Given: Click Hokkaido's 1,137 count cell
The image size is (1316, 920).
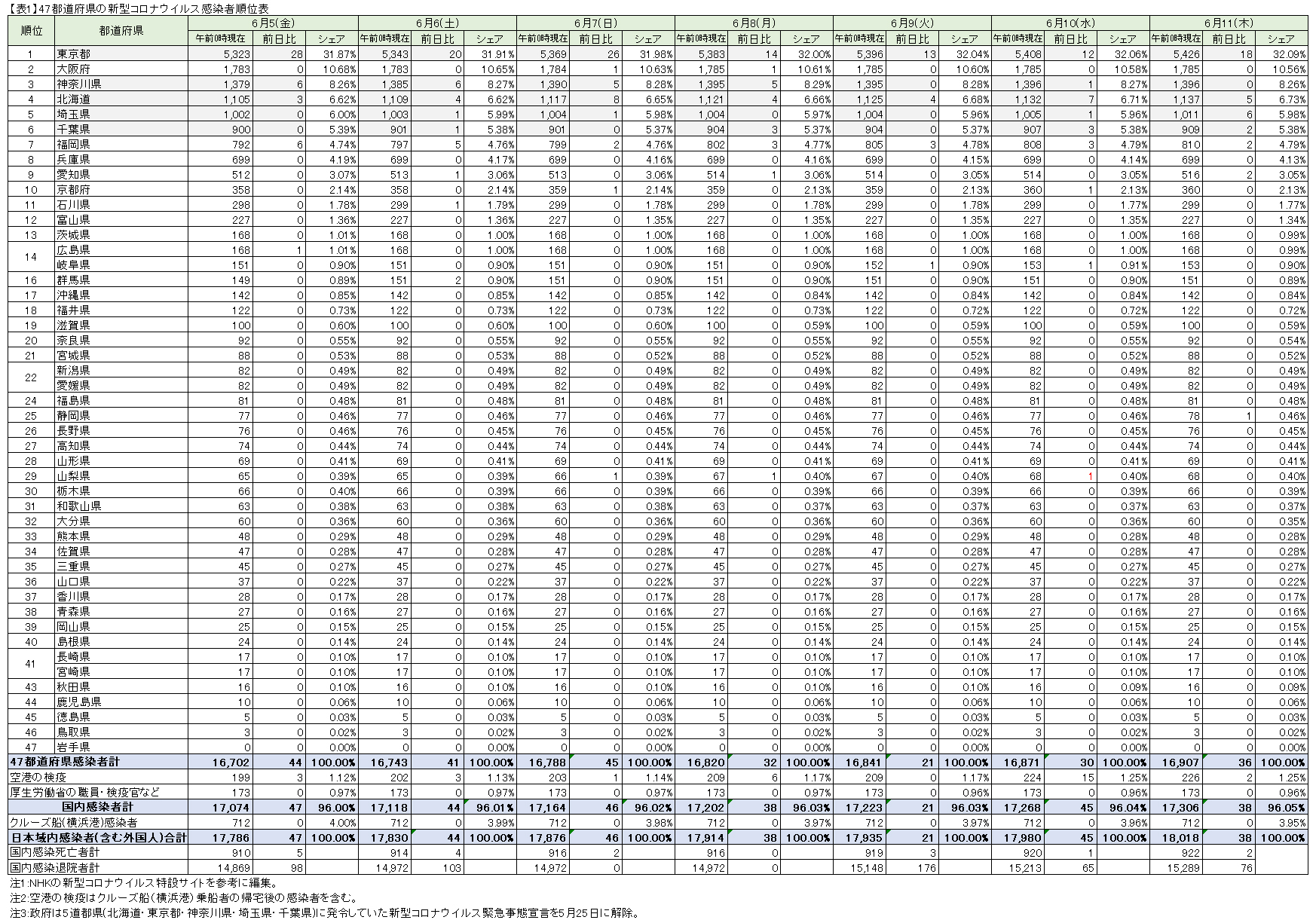Looking at the screenshot, I should (1176, 99).
